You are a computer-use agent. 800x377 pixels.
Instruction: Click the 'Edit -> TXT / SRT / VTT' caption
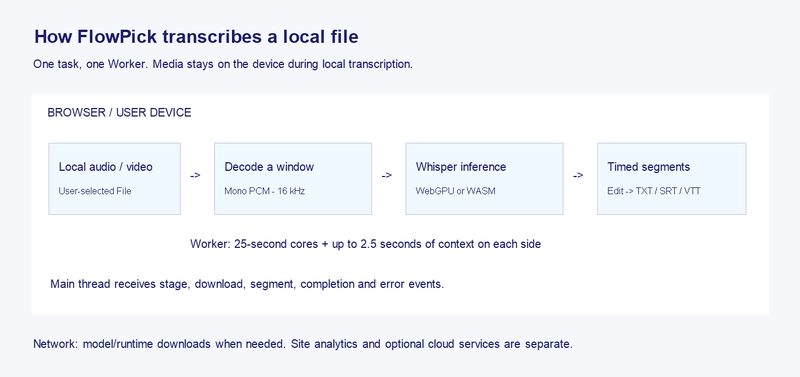[x=654, y=191]
